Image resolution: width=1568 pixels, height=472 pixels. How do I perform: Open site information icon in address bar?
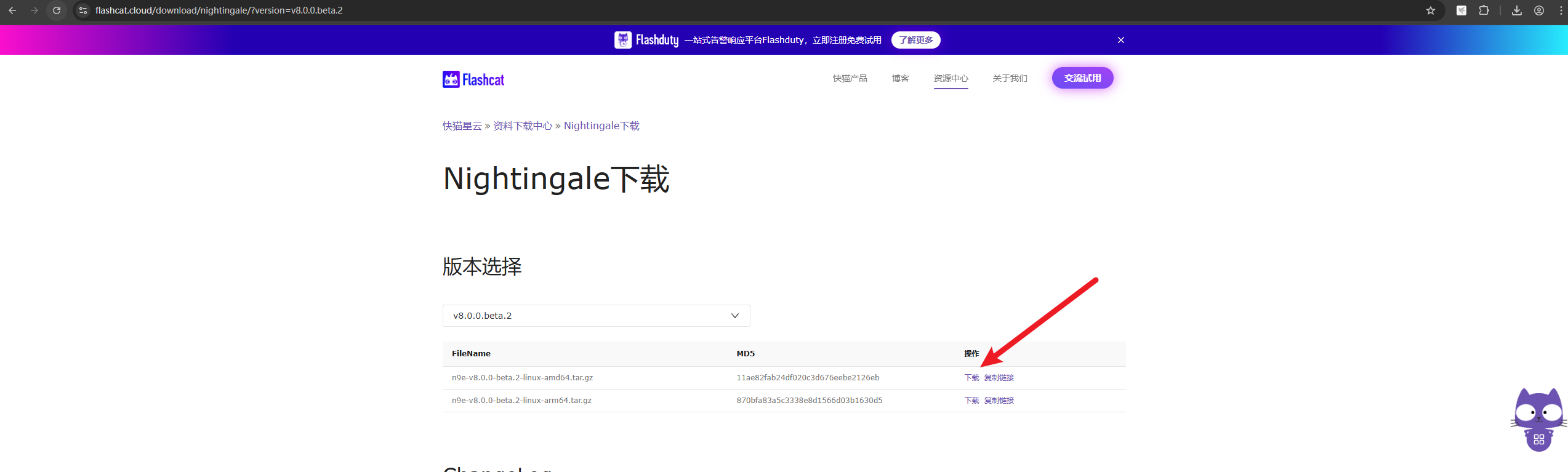(x=83, y=10)
